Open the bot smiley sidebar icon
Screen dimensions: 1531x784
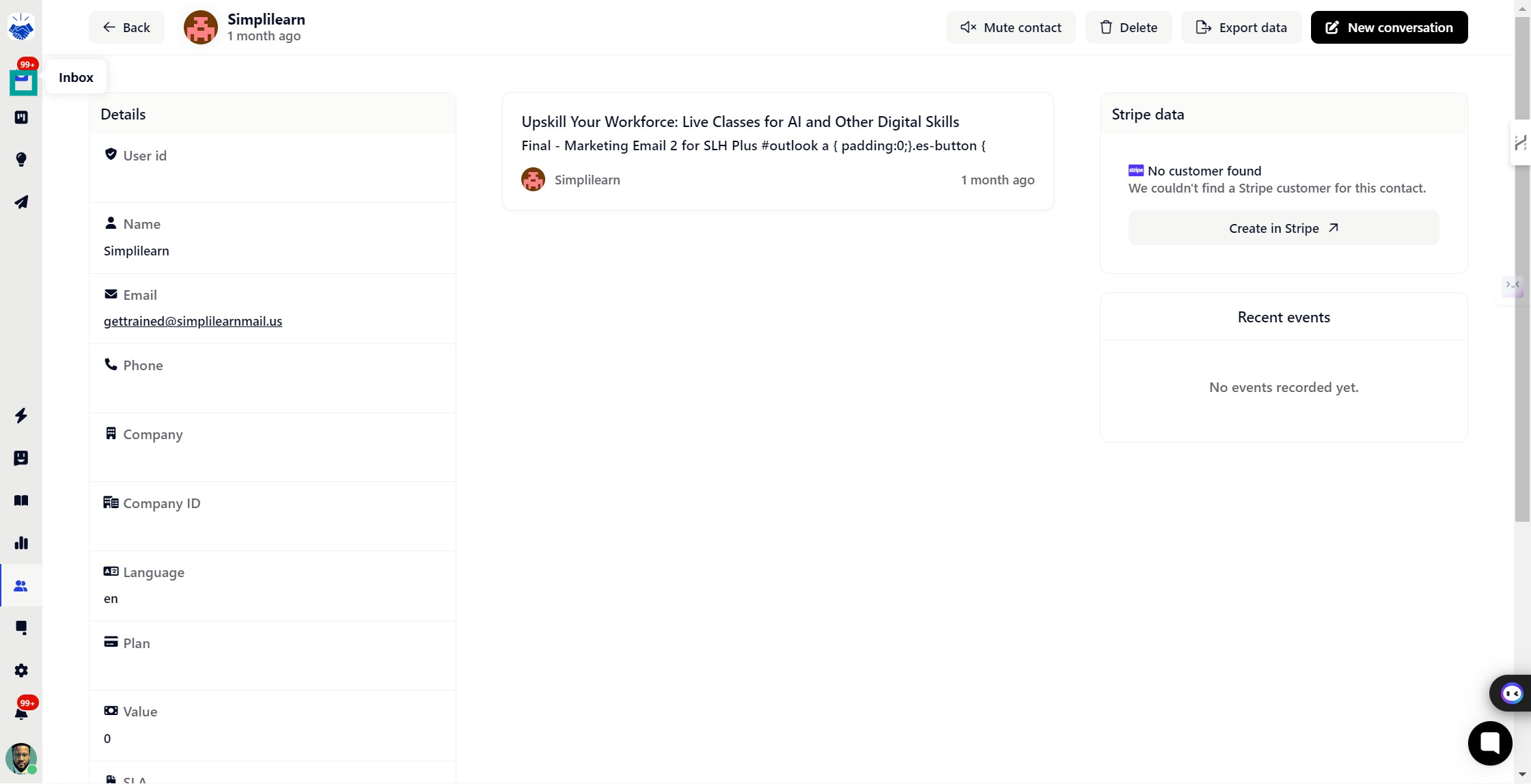click(x=21, y=458)
